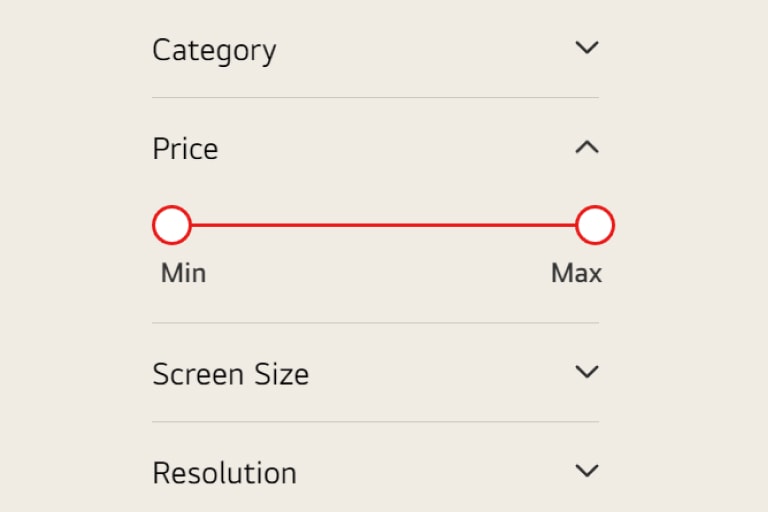Viewport: 768px width, 512px height.
Task: Expand the Resolution dropdown arrow
Action: pyautogui.click(x=587, y=470)
